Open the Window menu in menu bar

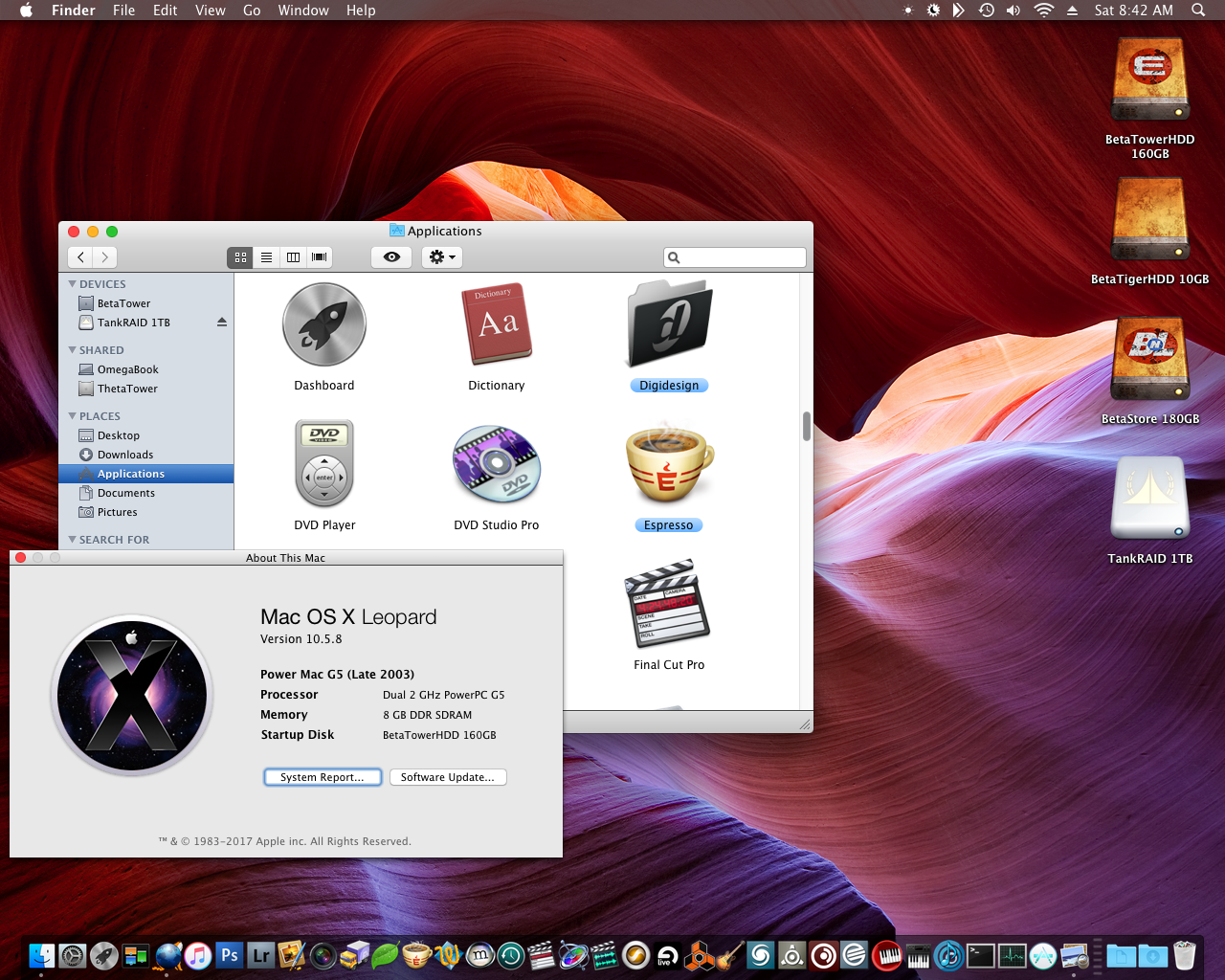(303, 11)
